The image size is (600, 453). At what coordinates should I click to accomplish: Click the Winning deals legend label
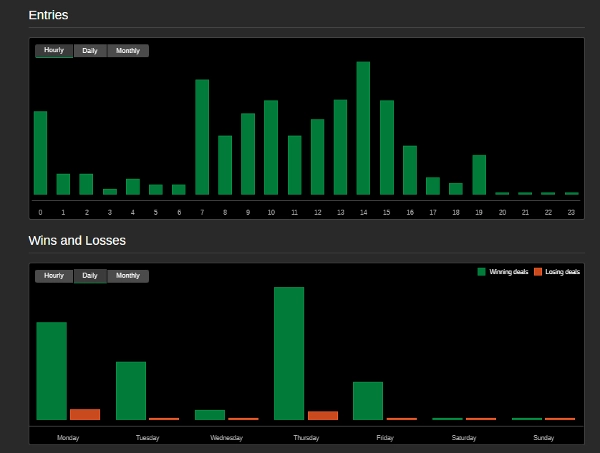(509, 272)
